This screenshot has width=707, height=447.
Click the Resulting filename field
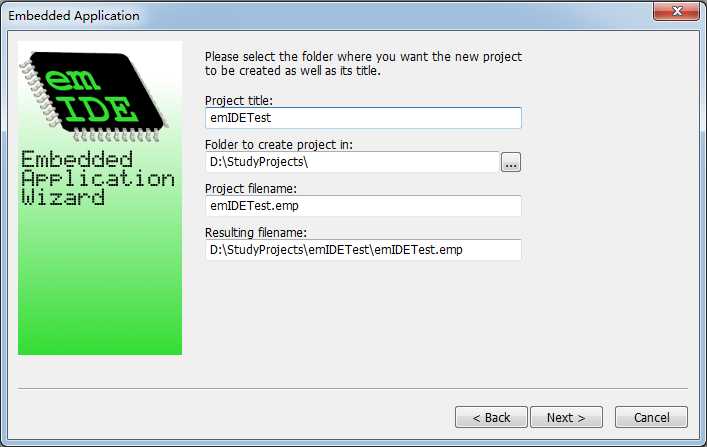[x=363, y=249]
